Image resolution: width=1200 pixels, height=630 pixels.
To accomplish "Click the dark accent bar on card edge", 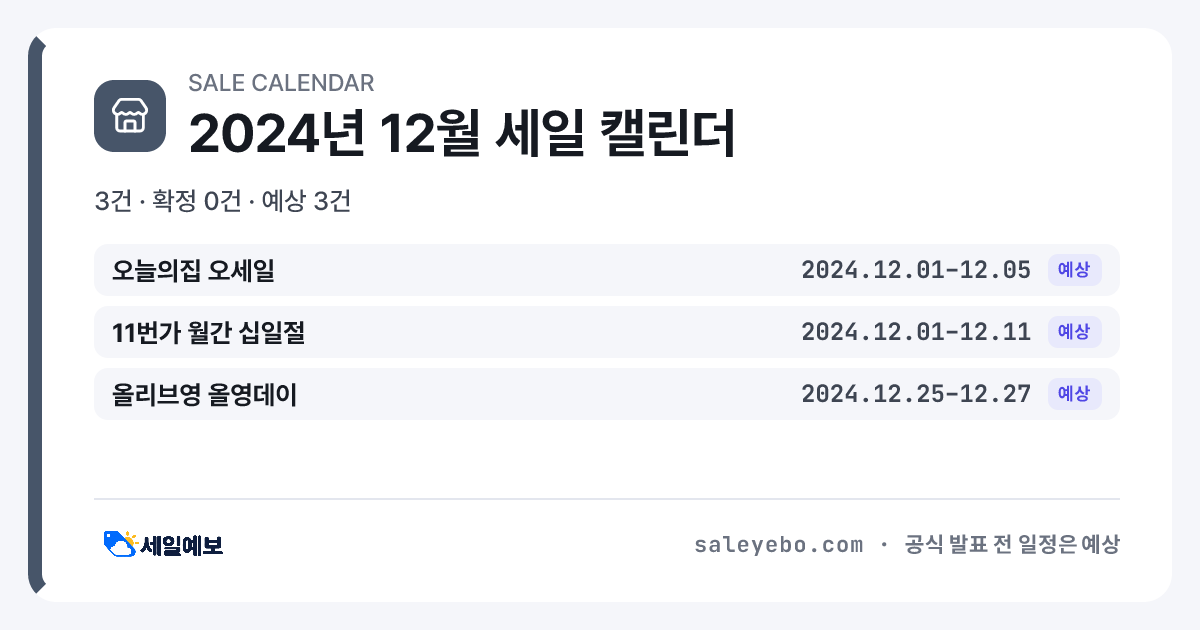I will [36, 315].
